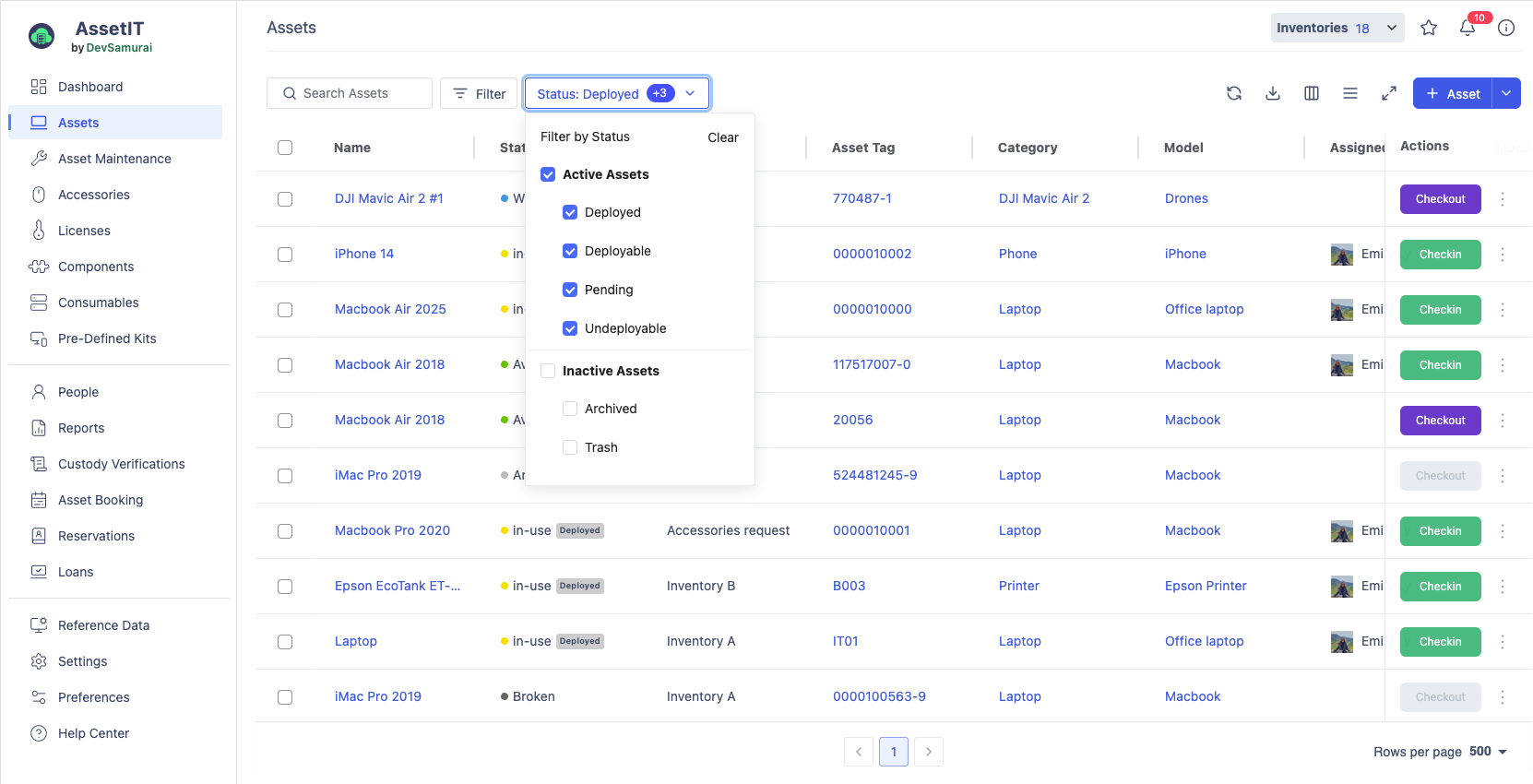Check in the iPhone 14 asset
This screenshot has width=1533, height=784.
[1440, 255]
